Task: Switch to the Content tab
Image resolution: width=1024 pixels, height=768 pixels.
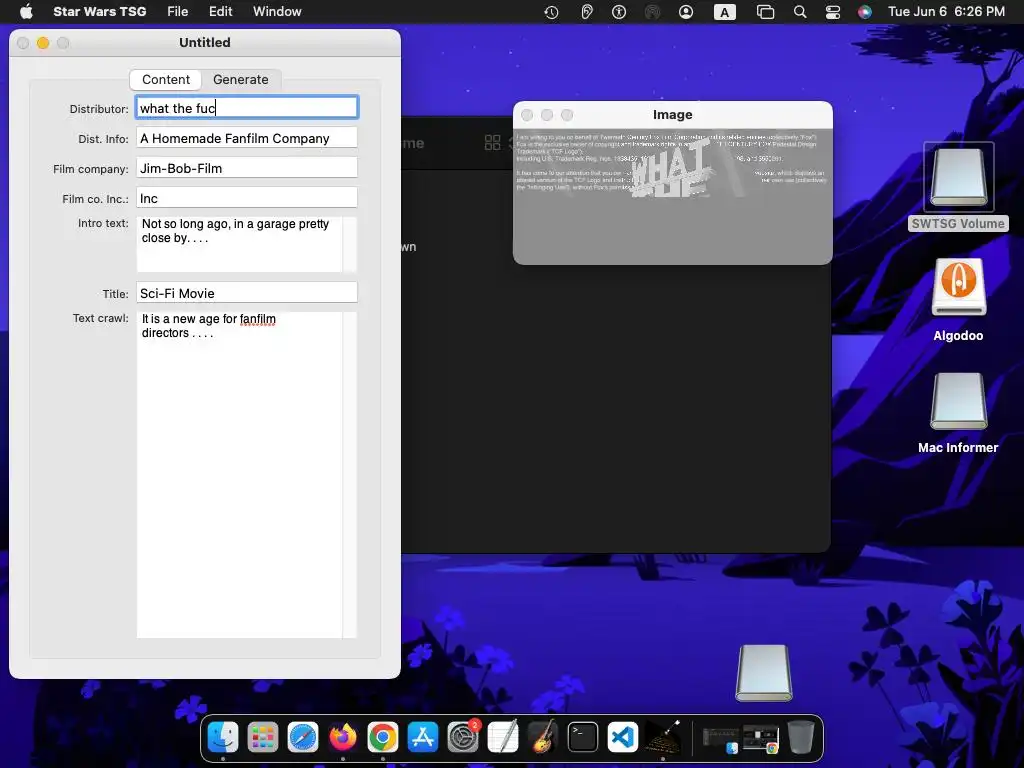Action: pyautogui.click(x=166, y=80)
